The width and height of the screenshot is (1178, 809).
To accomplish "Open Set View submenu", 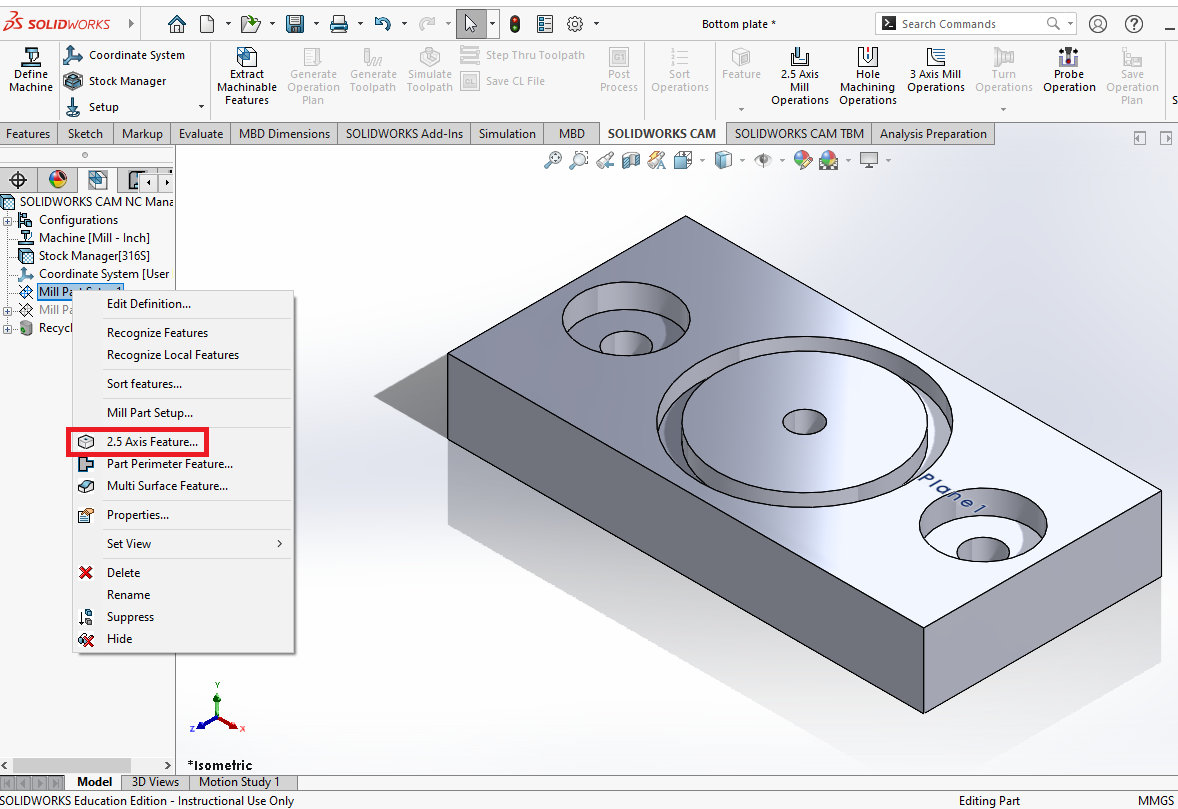I will point(183,544).
